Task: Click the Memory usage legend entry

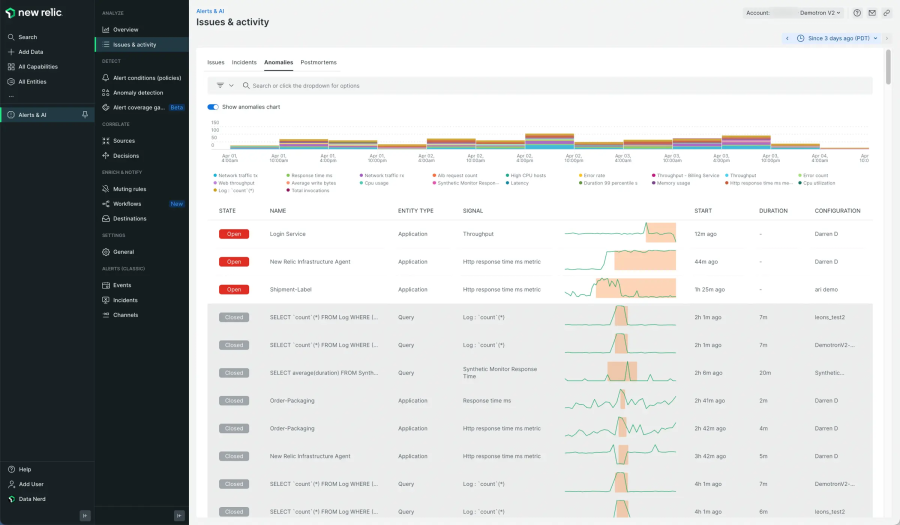Action: (671, 183)
